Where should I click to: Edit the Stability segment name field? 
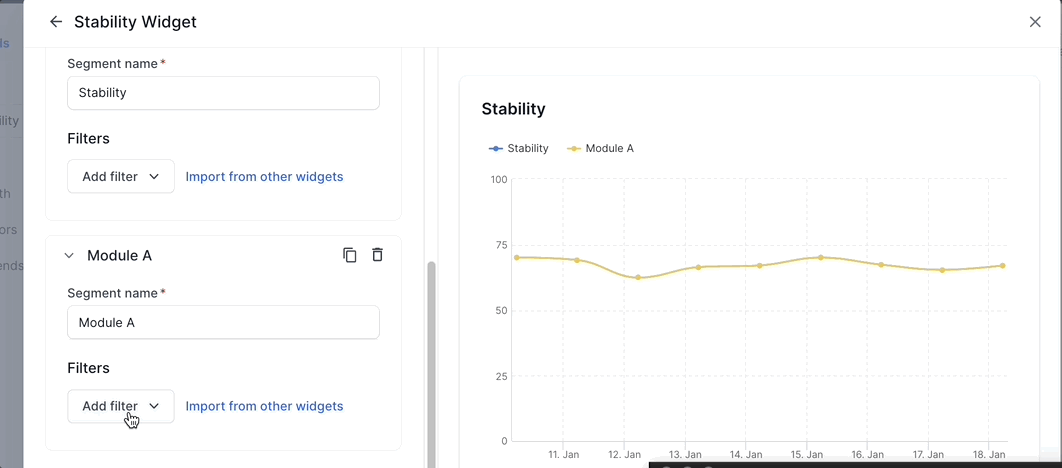click(223, 93)
